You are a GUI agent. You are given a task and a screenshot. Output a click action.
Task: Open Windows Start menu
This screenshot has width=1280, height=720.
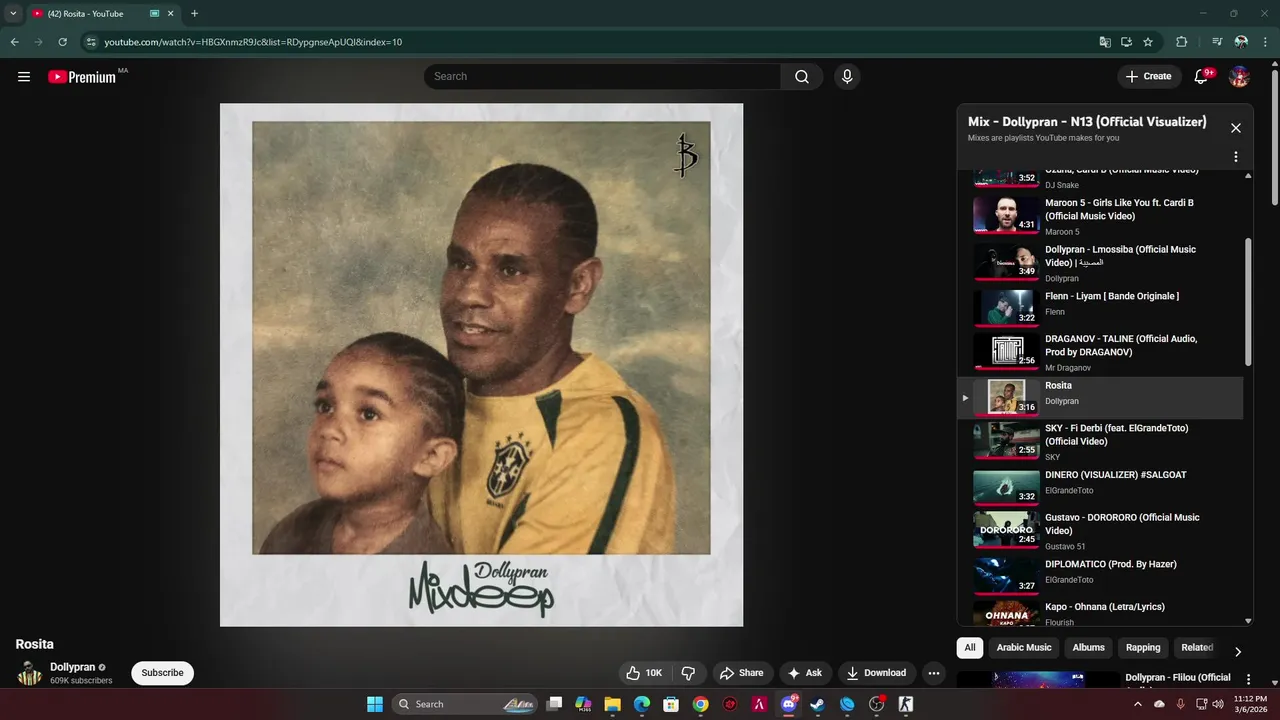coord(375,704)
